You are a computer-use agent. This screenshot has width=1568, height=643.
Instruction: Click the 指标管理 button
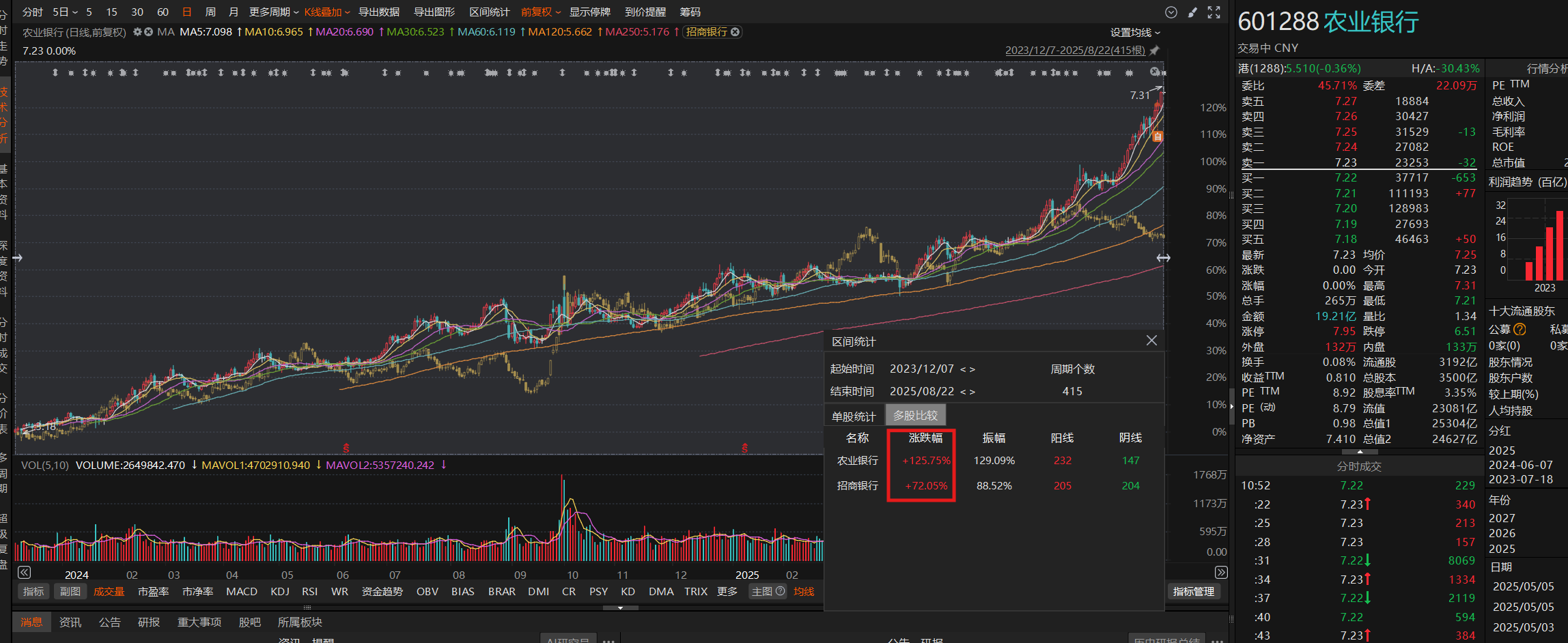(1193, 591)
